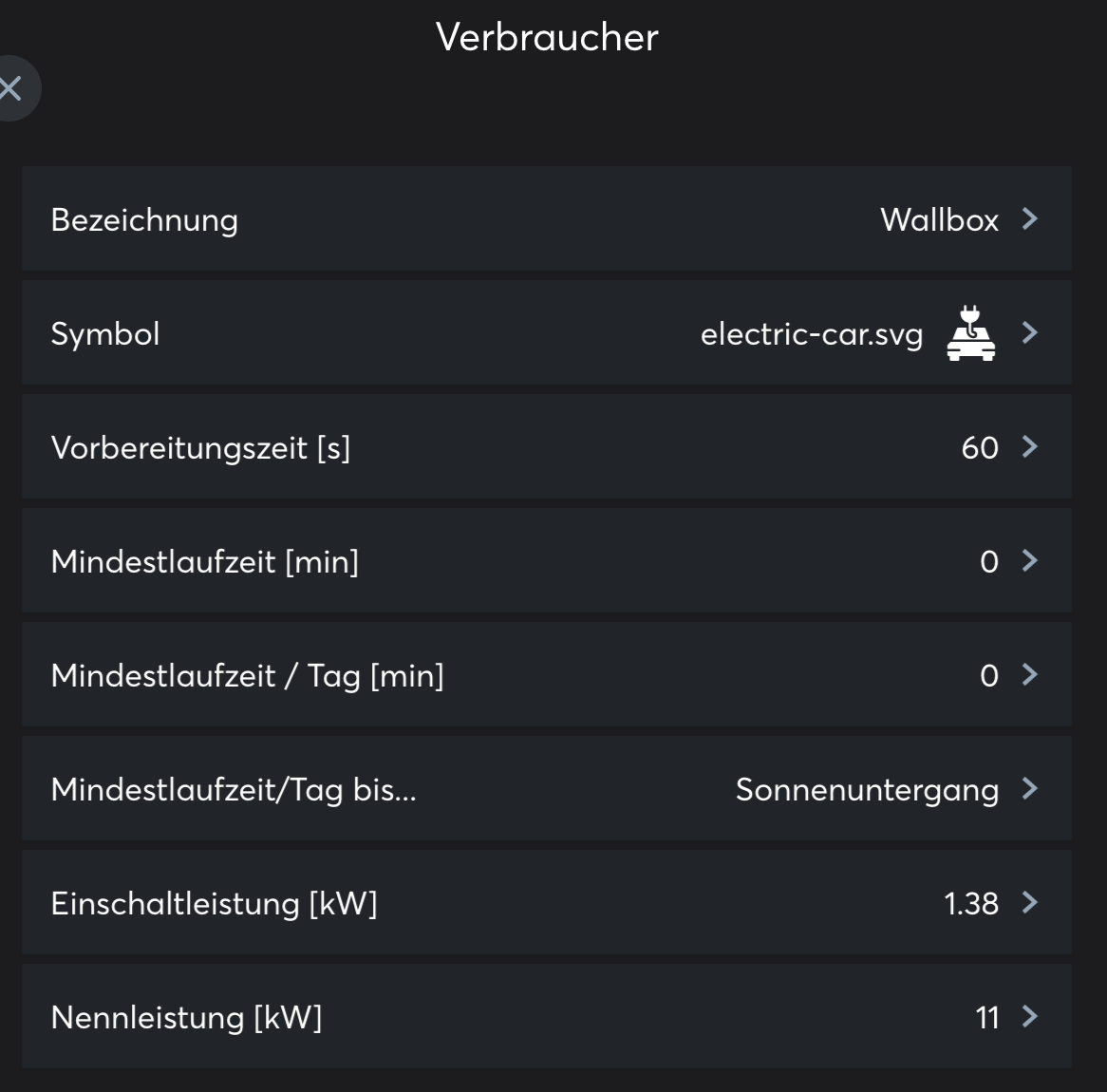Select the Bezeichnung label row
Image resolution: width=1107 pixels, height=1092 pixels.
(x=144, y=220)
